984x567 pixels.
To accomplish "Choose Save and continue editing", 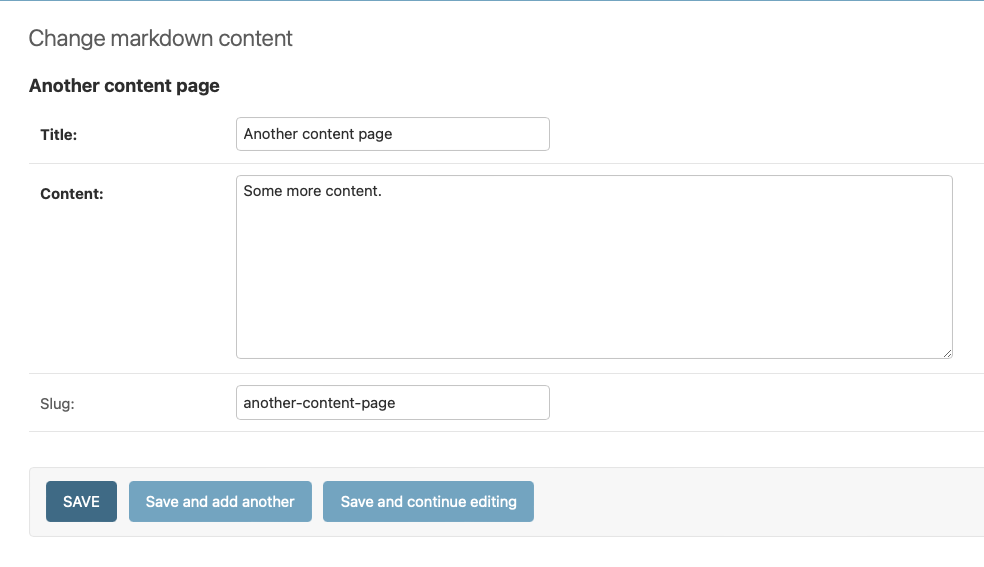I will point(429,501).
